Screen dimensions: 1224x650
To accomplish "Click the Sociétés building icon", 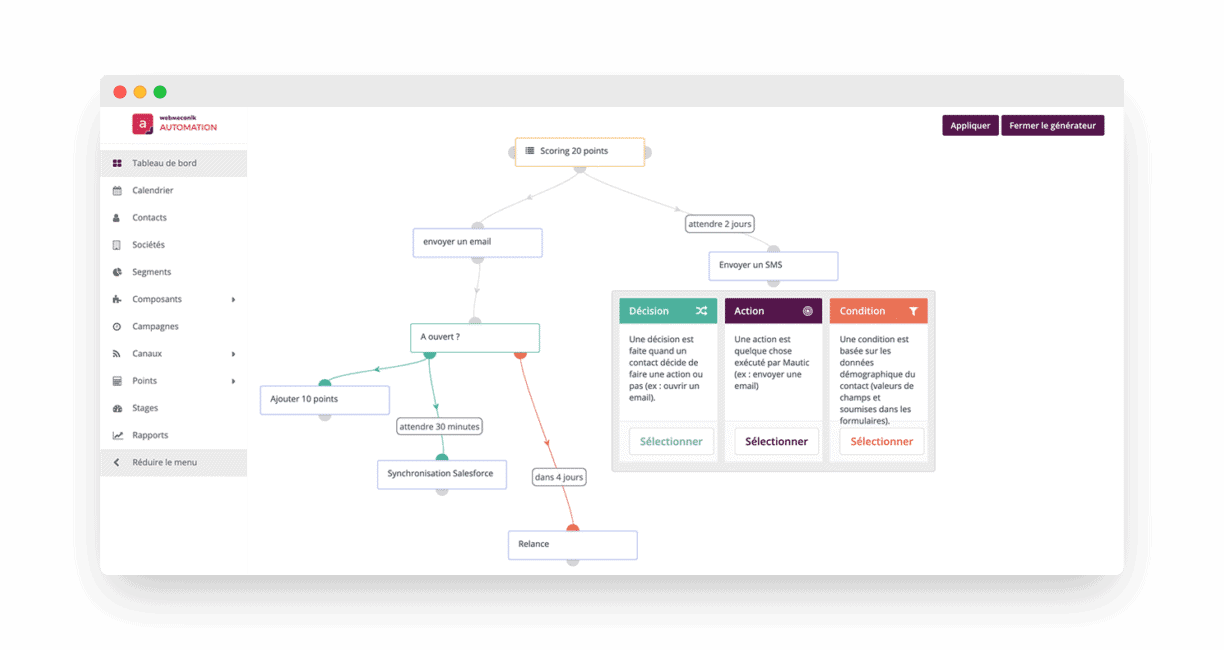I will tap(117, 244).
